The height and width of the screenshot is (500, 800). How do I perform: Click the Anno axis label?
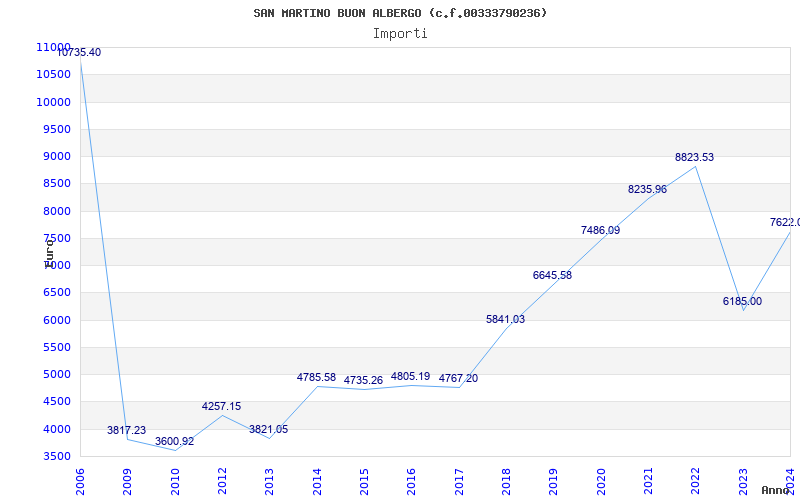(x=778, y=491)
